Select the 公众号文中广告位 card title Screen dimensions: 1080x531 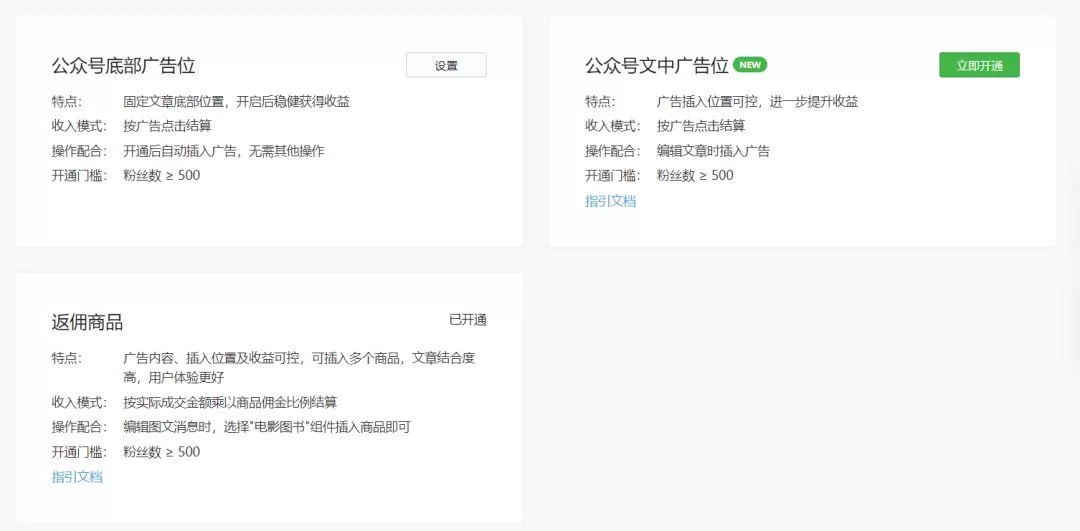656,66
